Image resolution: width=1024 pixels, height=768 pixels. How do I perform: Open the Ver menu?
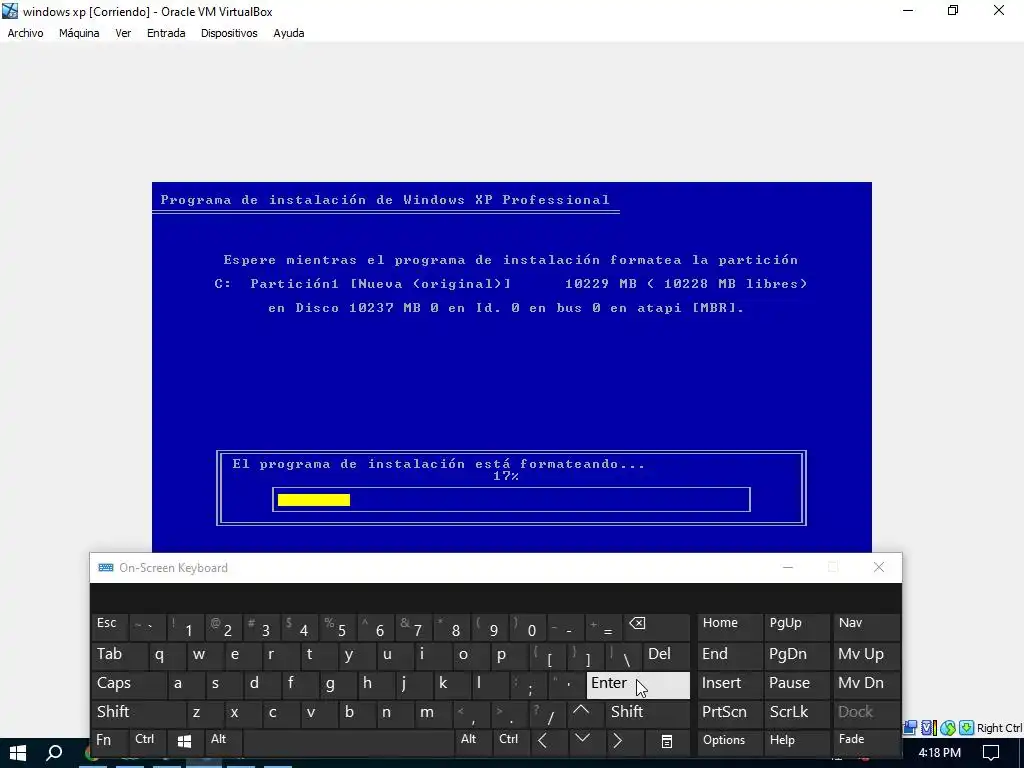[x=123, y=33]
